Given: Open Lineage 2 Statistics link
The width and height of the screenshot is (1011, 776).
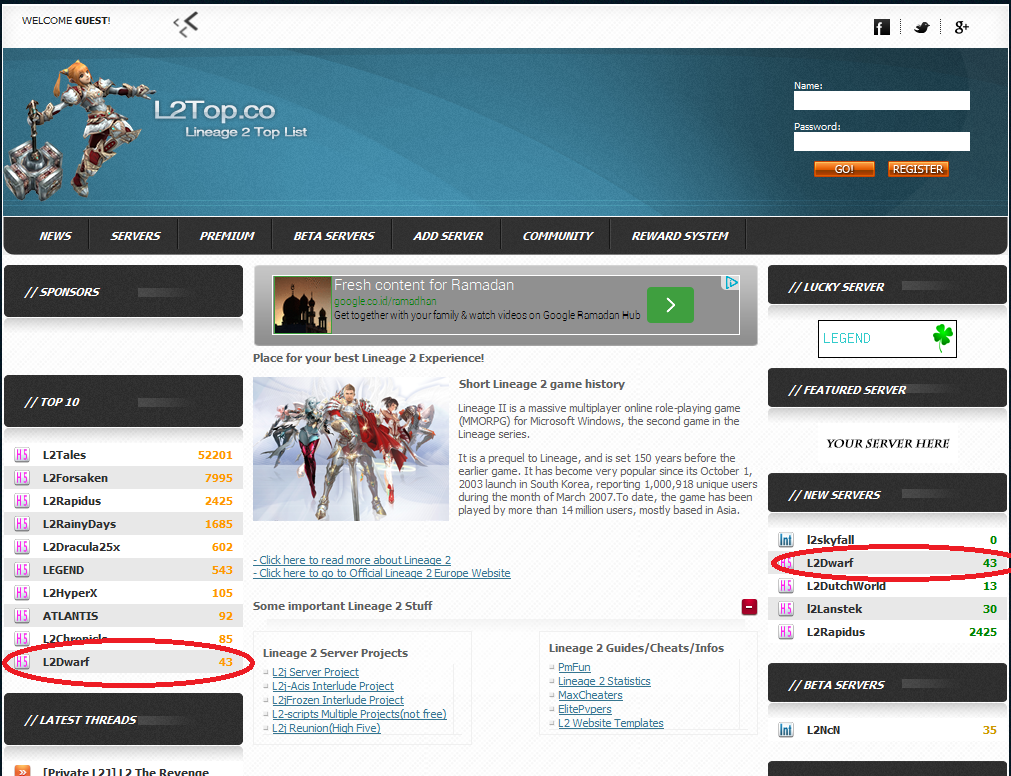Looking at the screenshot, I should (x=604, y=681).
